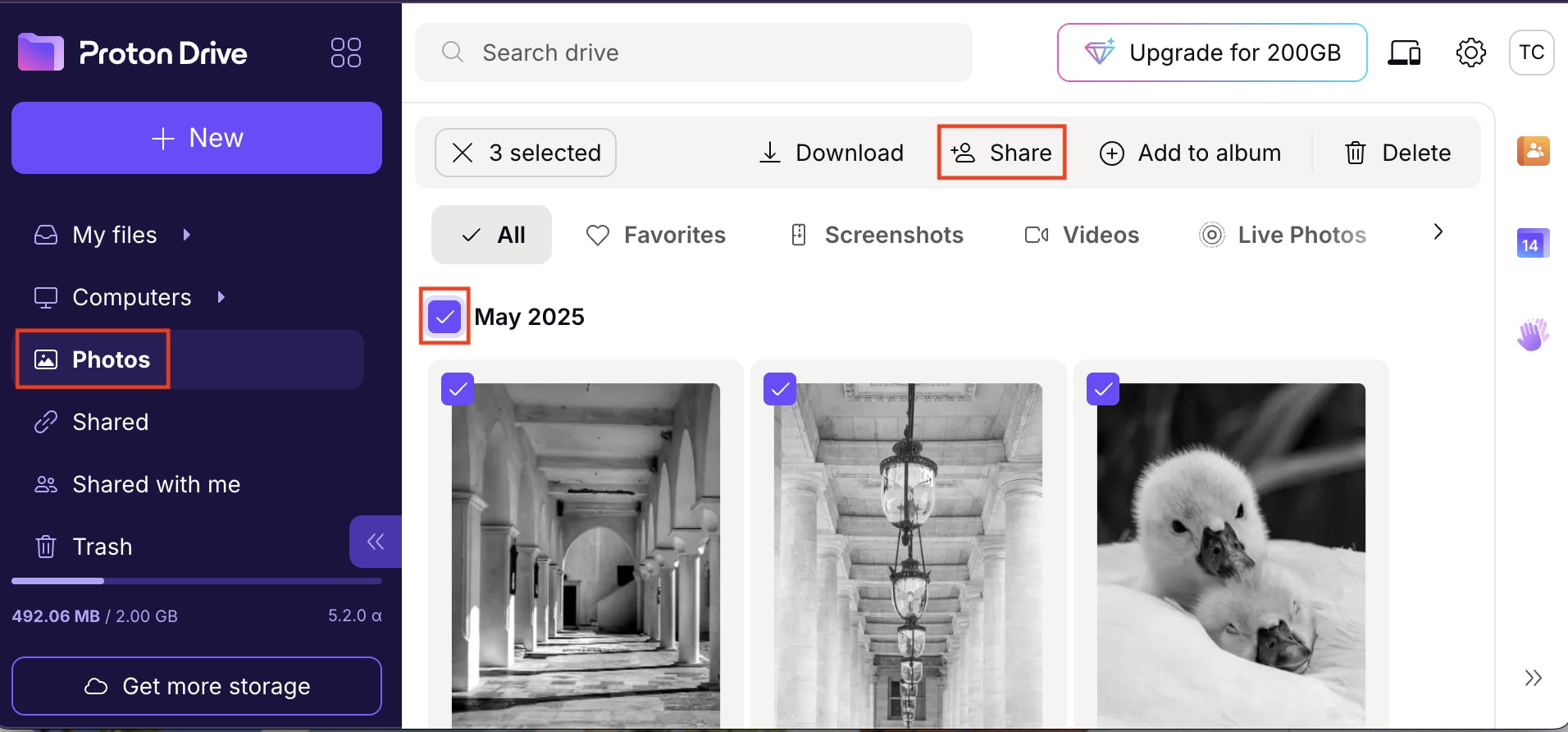Clear the 3 selected items
Image resolution: width=1568 pixels, height=732 pixels.
[525, 153]
